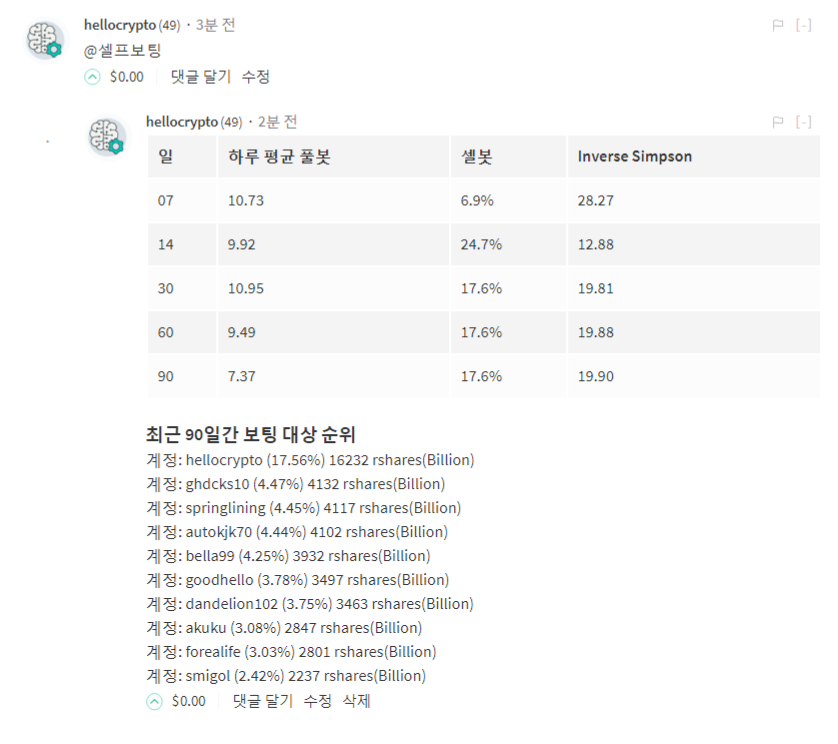This screenshot has height=744, width=838.
Task: Open $0.00 payout of first comment
Action: coord(127,77)
